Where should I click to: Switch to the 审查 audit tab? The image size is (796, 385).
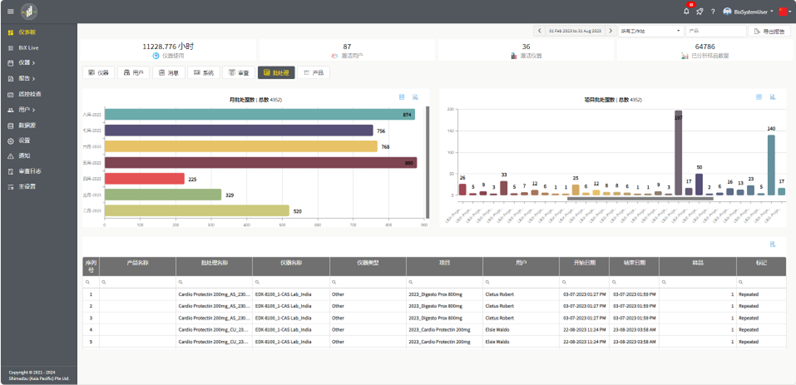(x=239, y=73)
